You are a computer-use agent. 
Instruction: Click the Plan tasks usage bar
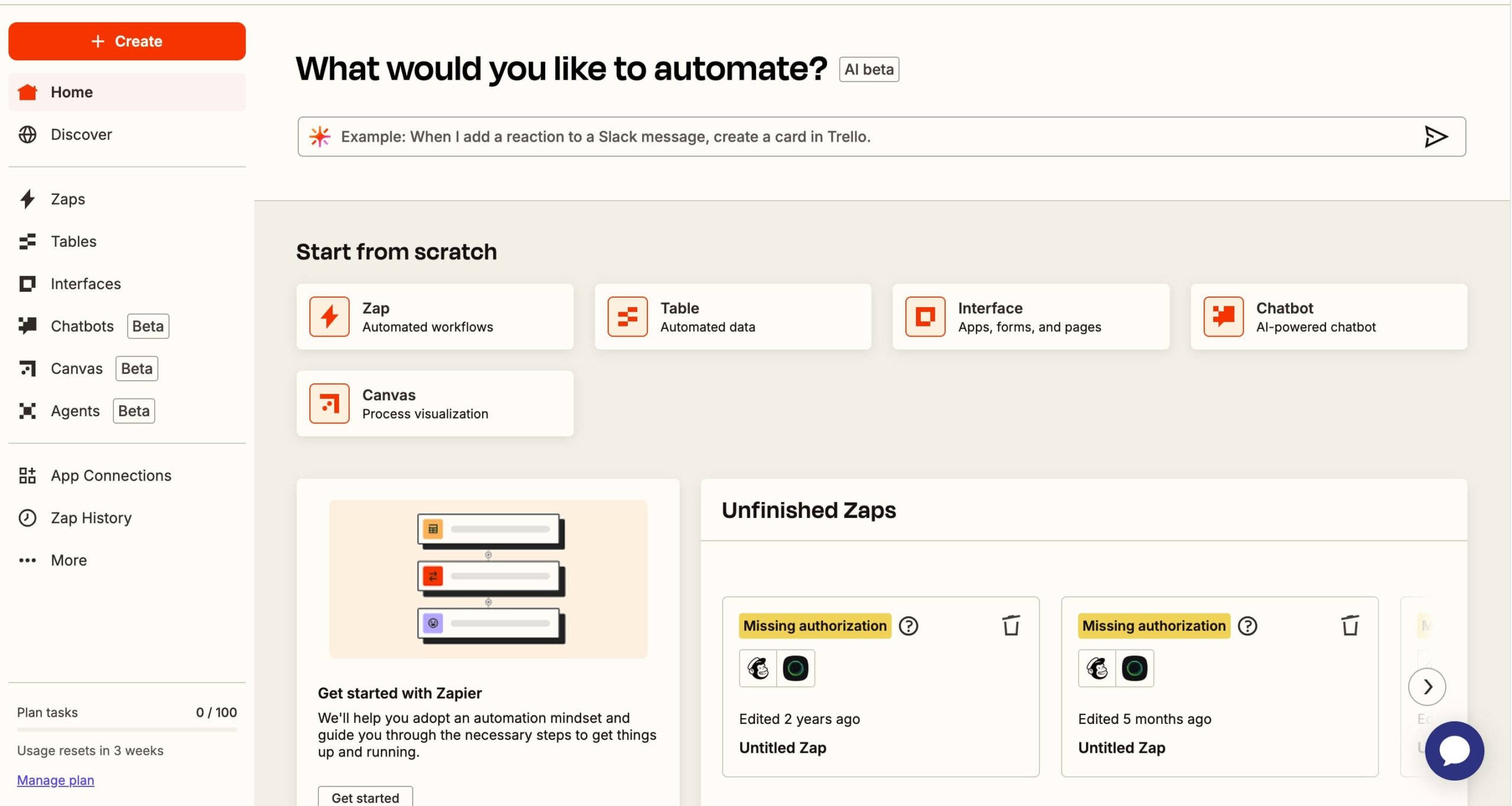click(x=126, y=730)
